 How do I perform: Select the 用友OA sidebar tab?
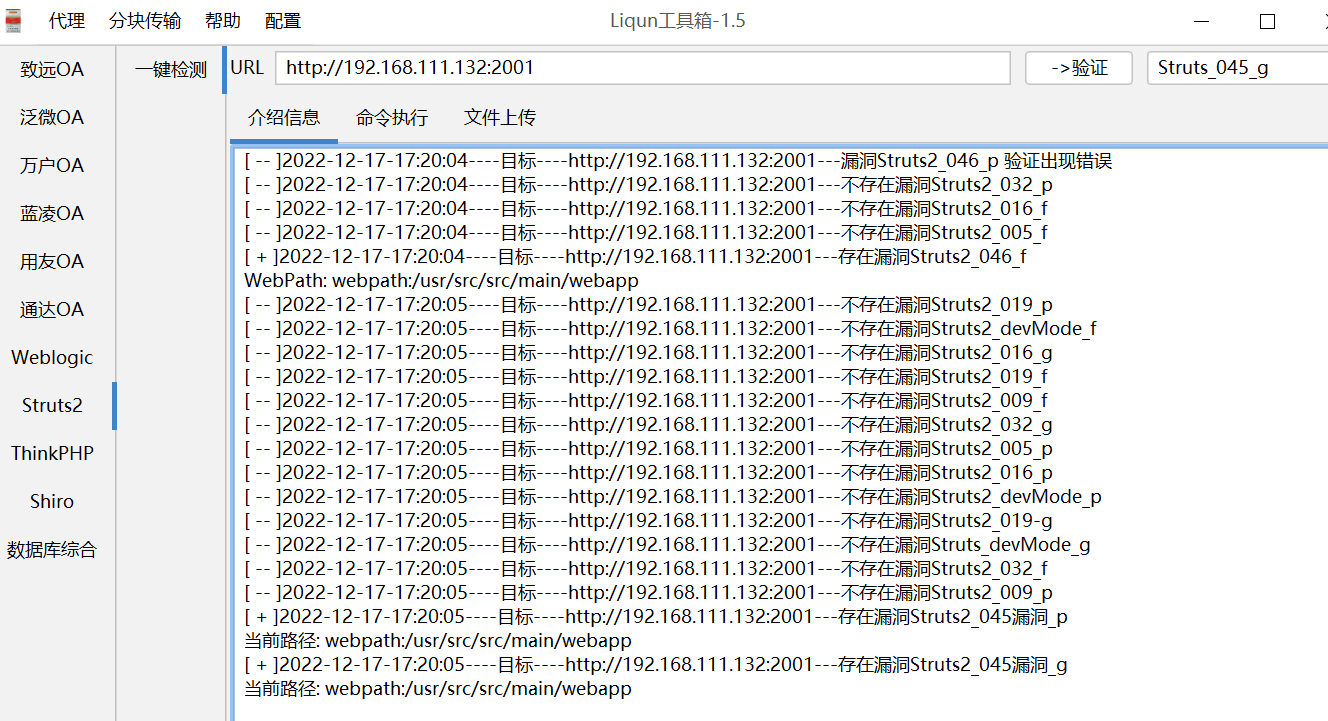click(x=52, y=262)
